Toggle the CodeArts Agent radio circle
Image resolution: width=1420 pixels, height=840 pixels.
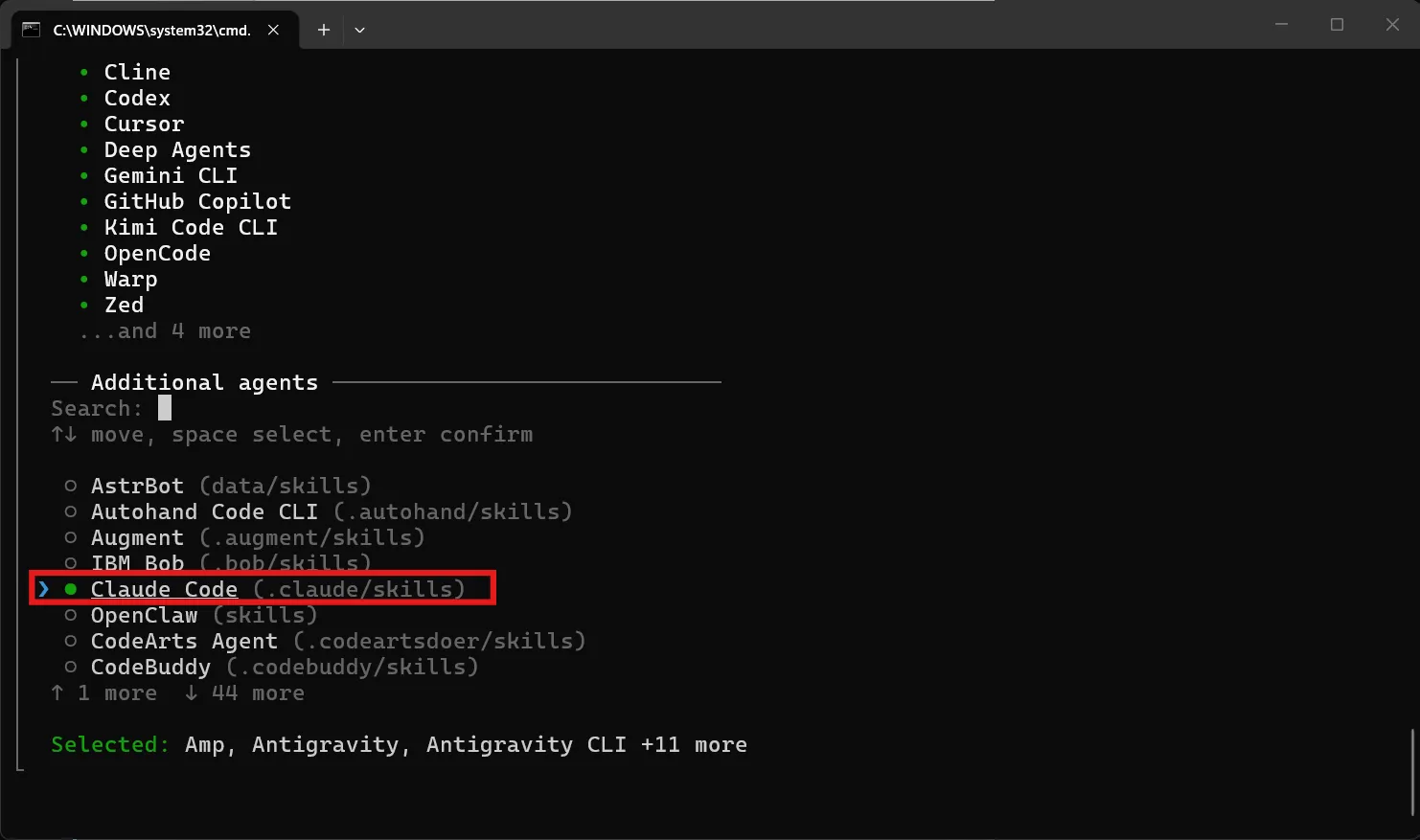(71, 642)
